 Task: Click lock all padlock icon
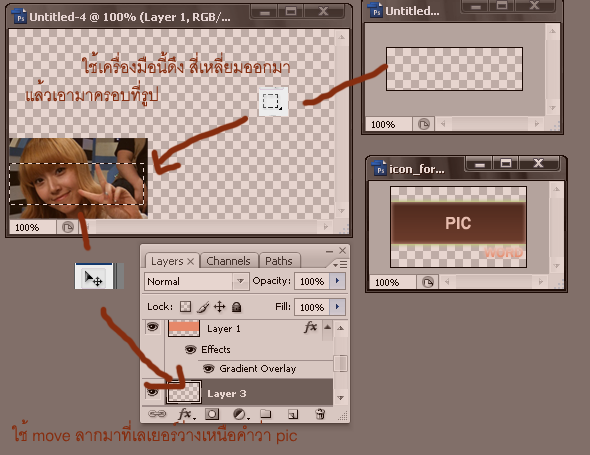[x=236, y=307]
